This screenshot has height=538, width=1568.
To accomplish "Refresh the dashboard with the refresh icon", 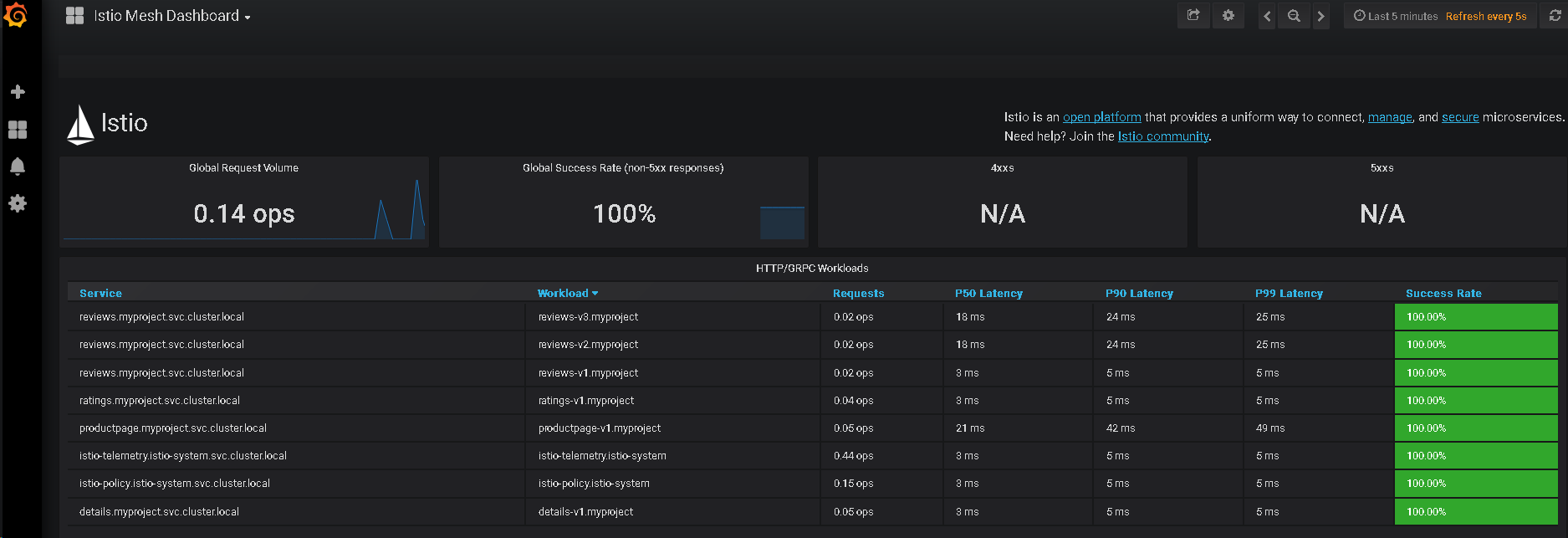I will pos(1555,16).
